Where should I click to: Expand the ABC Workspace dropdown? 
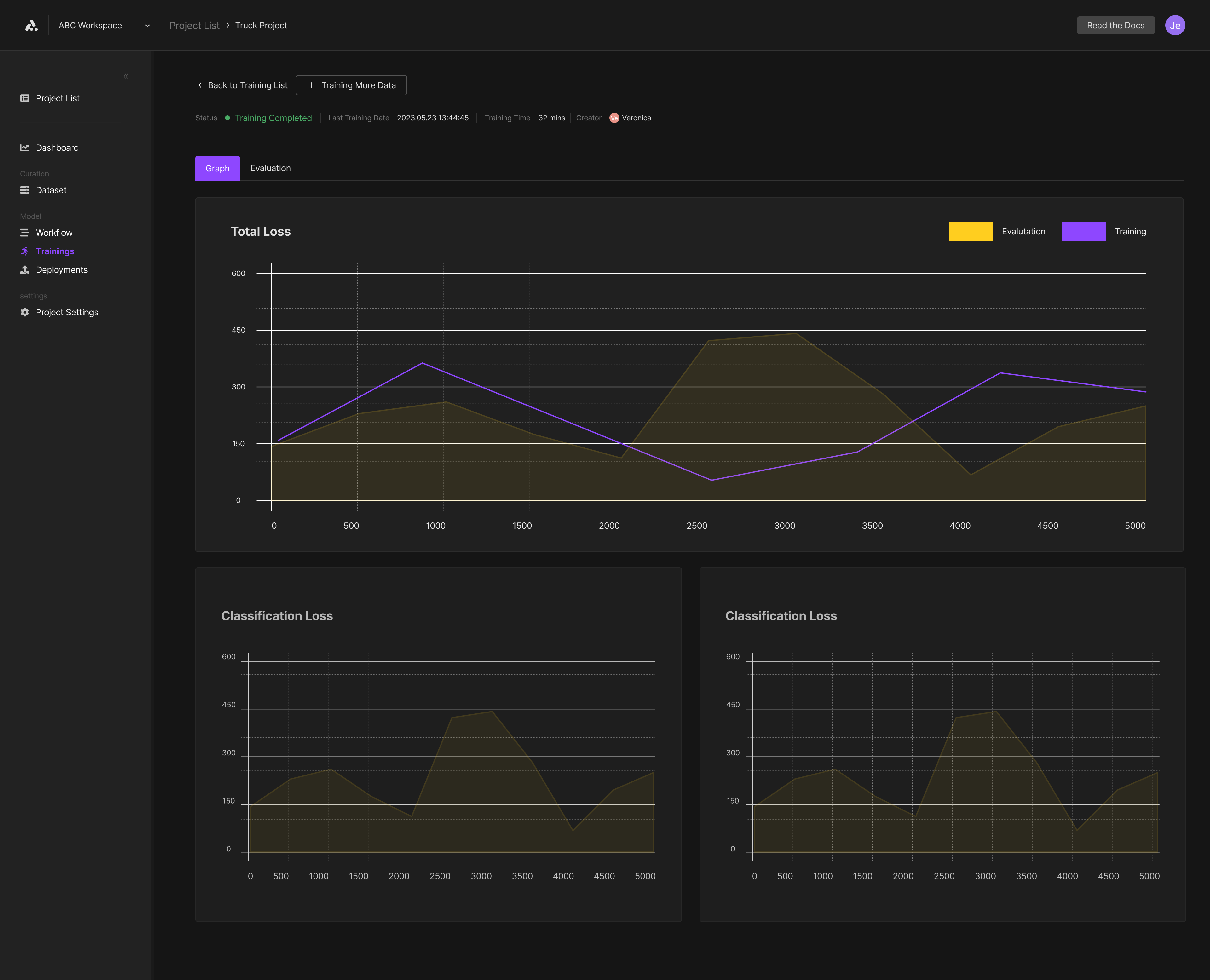tap(147, 26)
